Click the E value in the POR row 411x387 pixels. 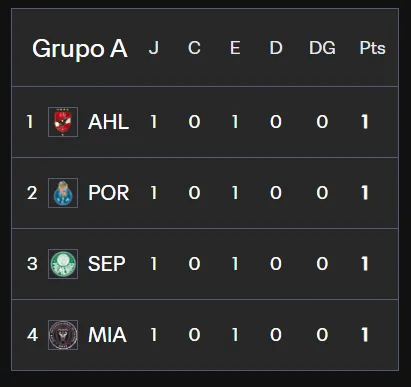[235, 193]
